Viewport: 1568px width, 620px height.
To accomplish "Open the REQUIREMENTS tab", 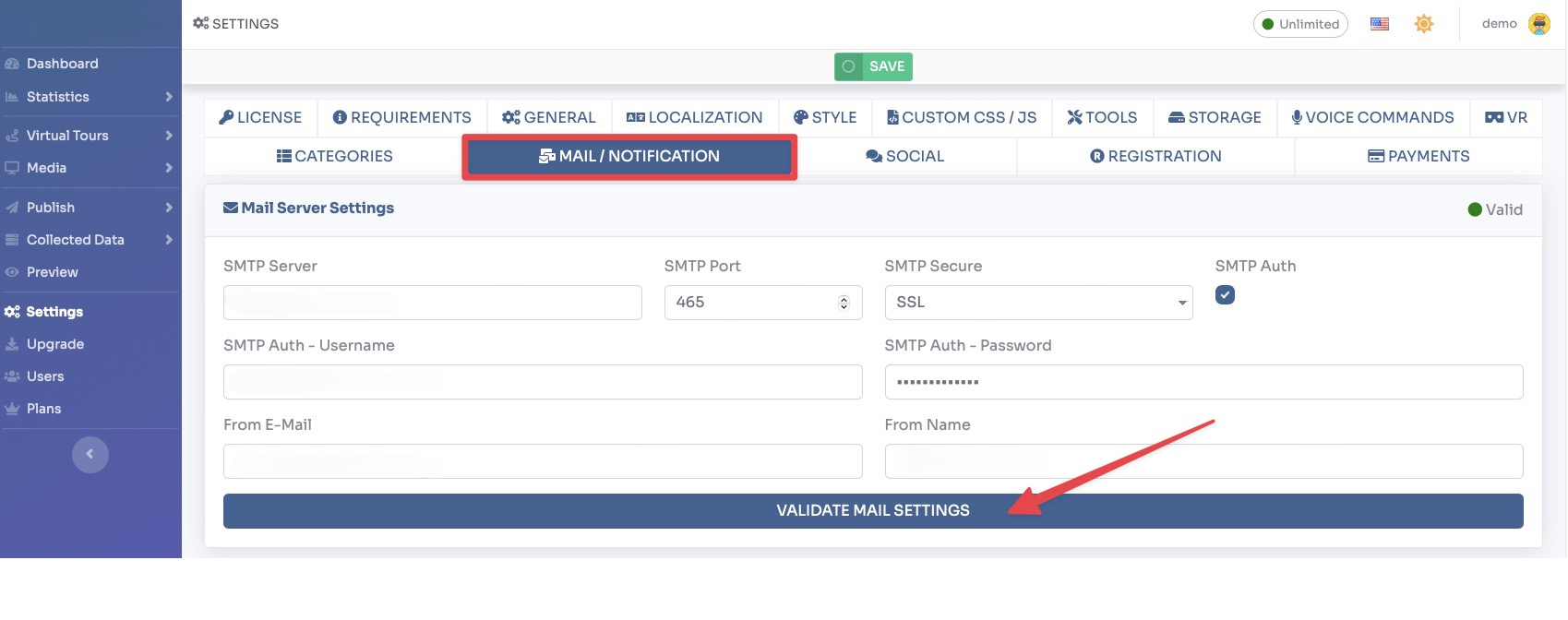I will pyautogui.click(x=402, y=118).
